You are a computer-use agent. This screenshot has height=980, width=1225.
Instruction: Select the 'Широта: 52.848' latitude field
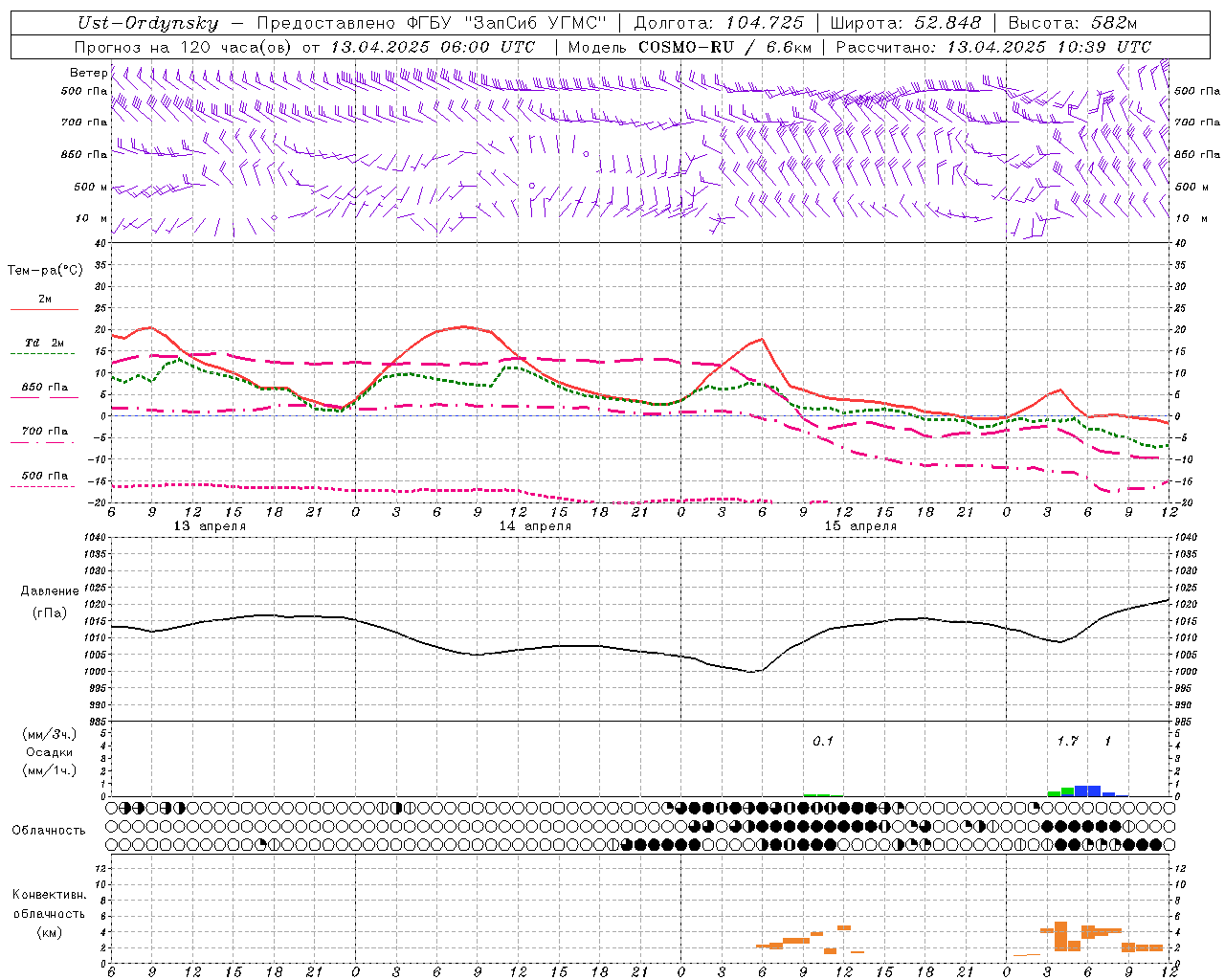(905, 23)
